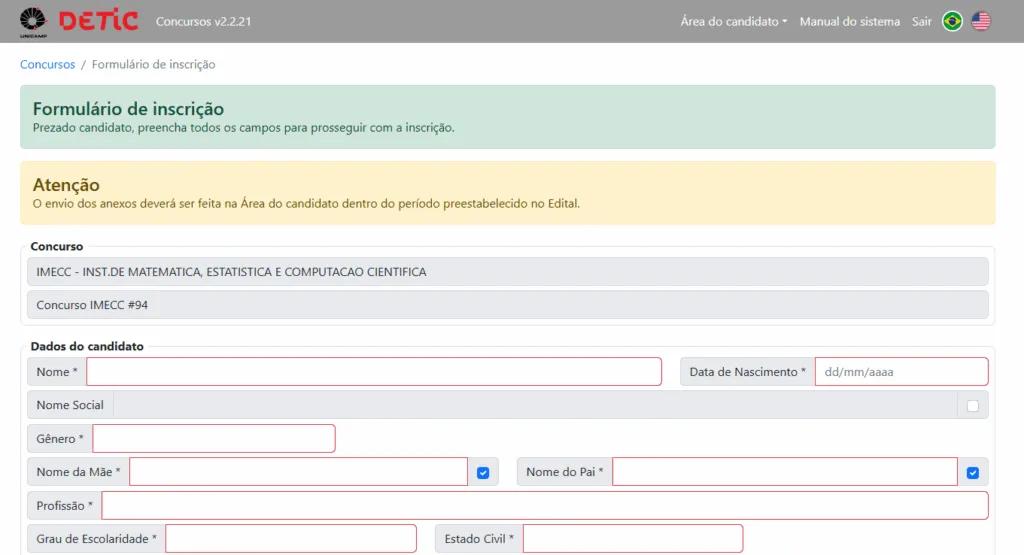Uncheck the Nome da Mãe checkbox
This screenshot has height=555, width=1024.
[x=483, y=472]
